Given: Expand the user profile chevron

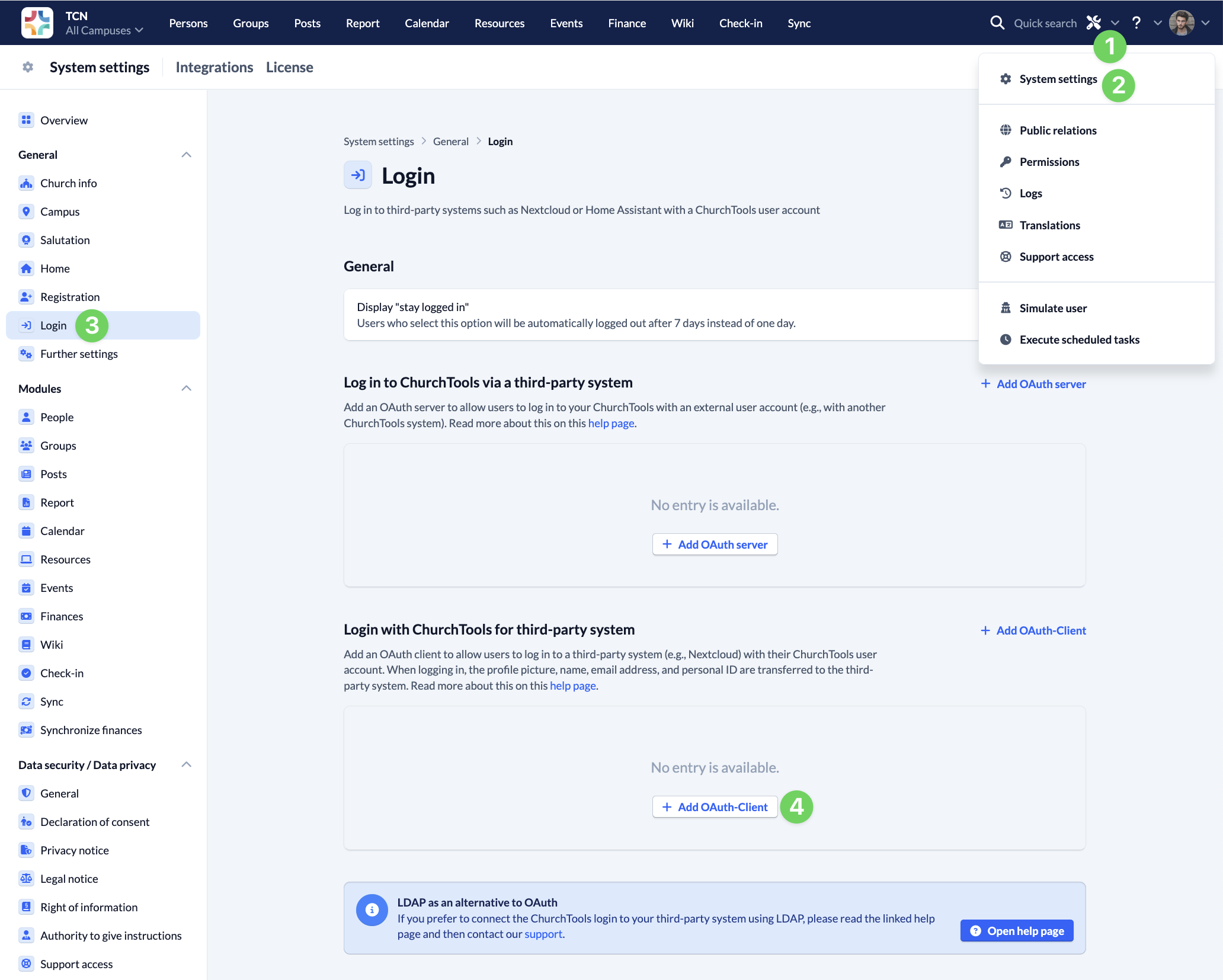Looking at the screenshot, I should click(x=1205, y=23).
